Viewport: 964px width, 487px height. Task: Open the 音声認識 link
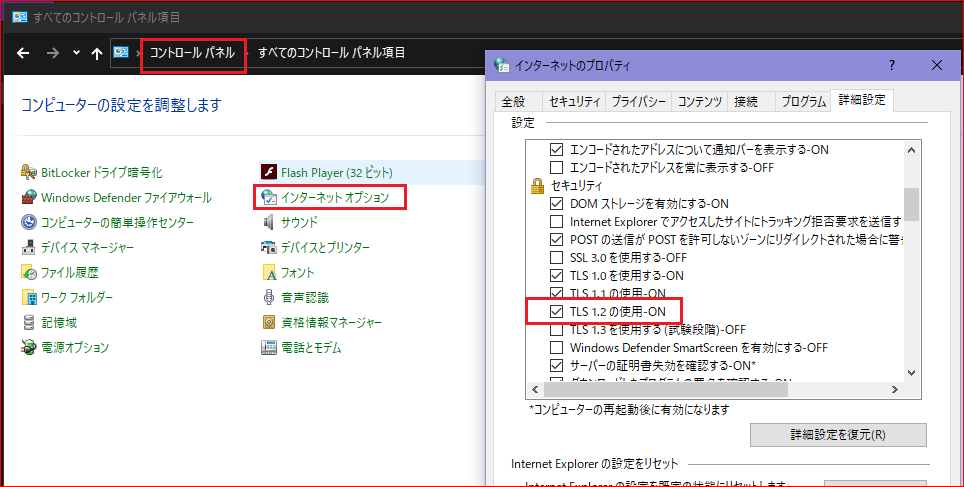coord(305,297)
